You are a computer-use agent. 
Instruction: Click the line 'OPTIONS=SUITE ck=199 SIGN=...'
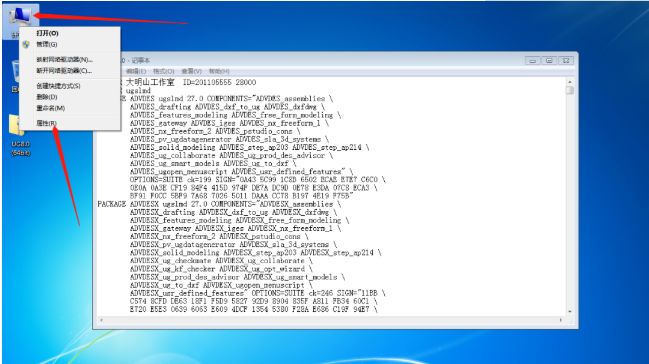point(257,180)
